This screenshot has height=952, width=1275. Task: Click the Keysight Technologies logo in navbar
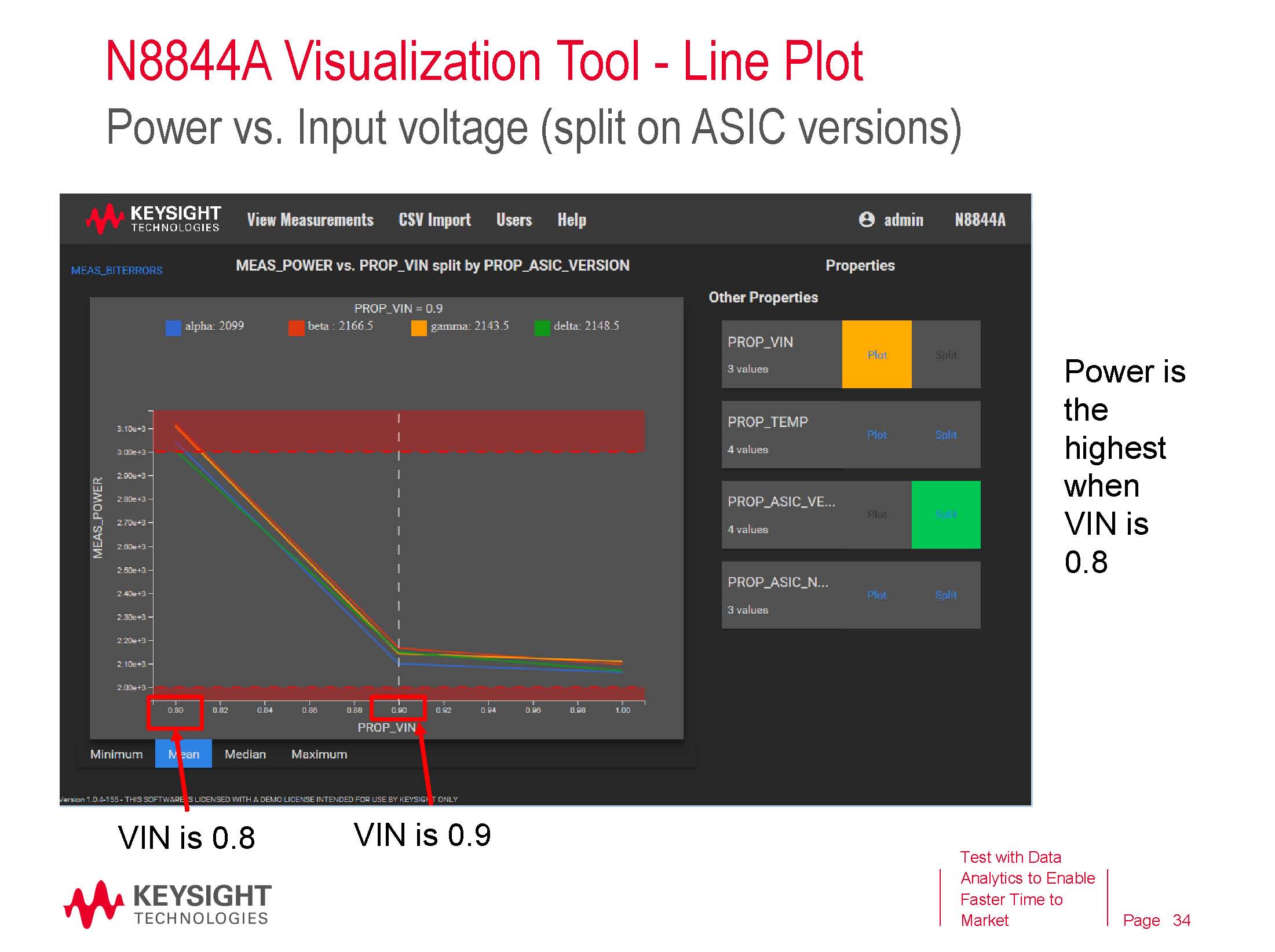(154, 219)
